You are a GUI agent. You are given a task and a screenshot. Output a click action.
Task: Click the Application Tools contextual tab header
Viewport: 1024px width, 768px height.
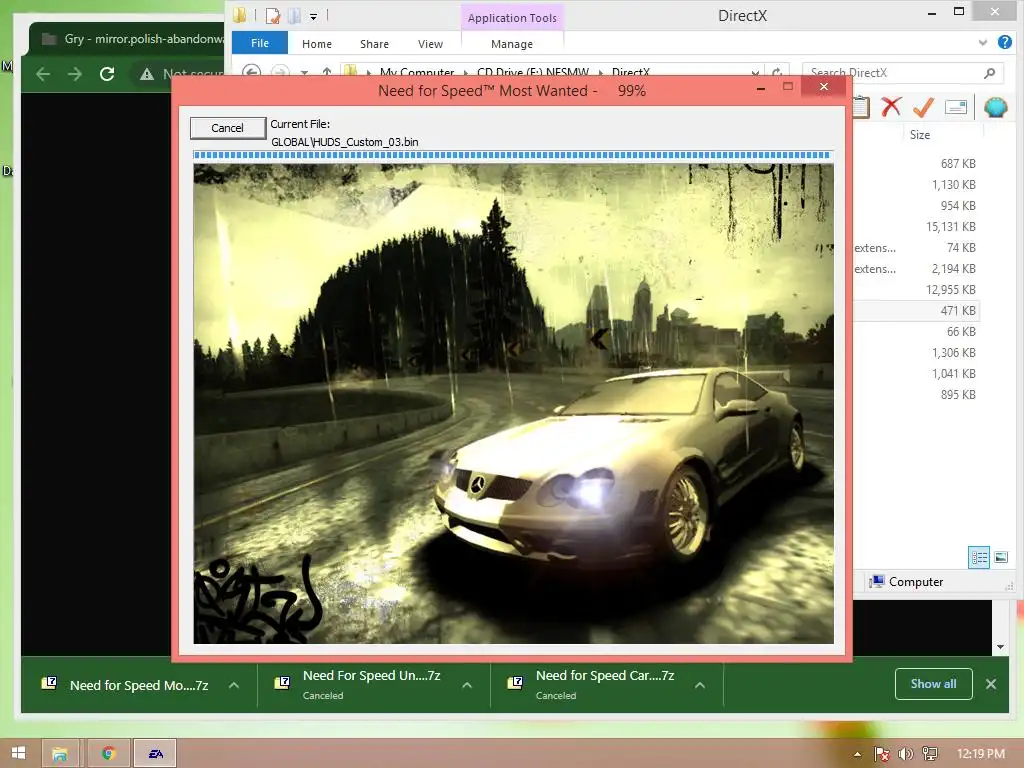click(x=512, y=18)
